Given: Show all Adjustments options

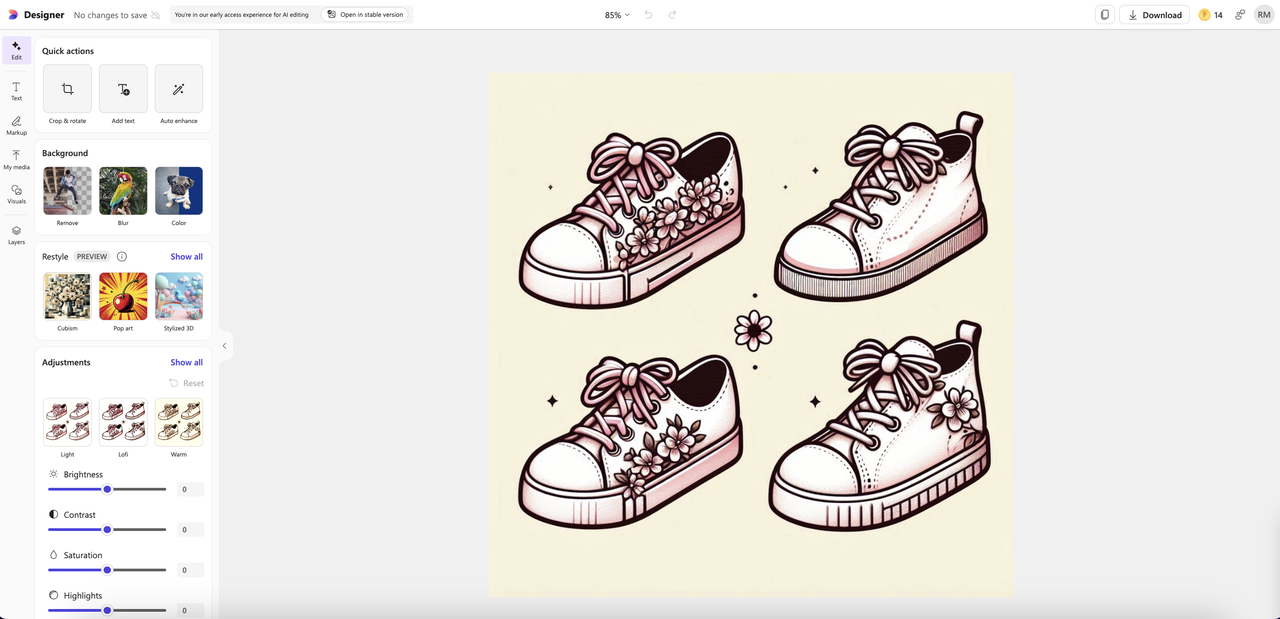Looking at the screenshot, I should [186, 363].
